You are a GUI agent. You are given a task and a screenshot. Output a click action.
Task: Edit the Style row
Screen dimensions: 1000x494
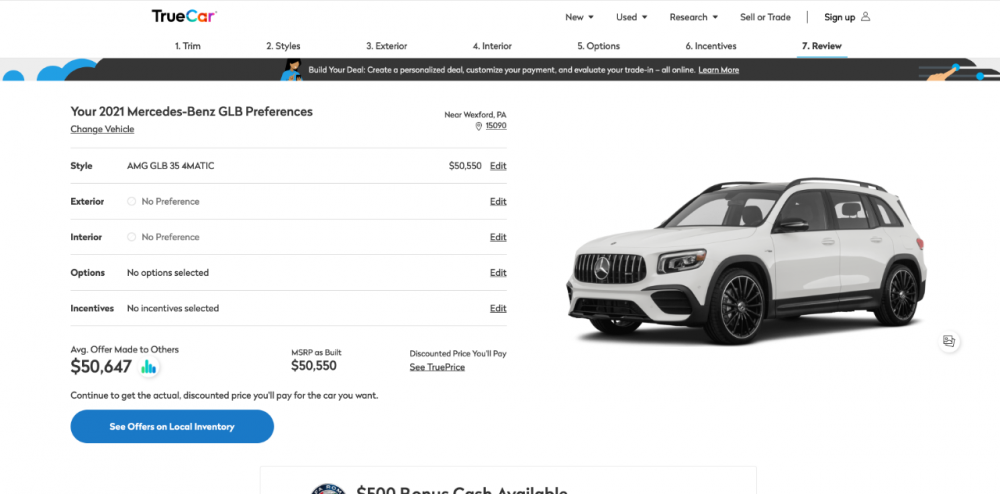(x=498, y=166)
